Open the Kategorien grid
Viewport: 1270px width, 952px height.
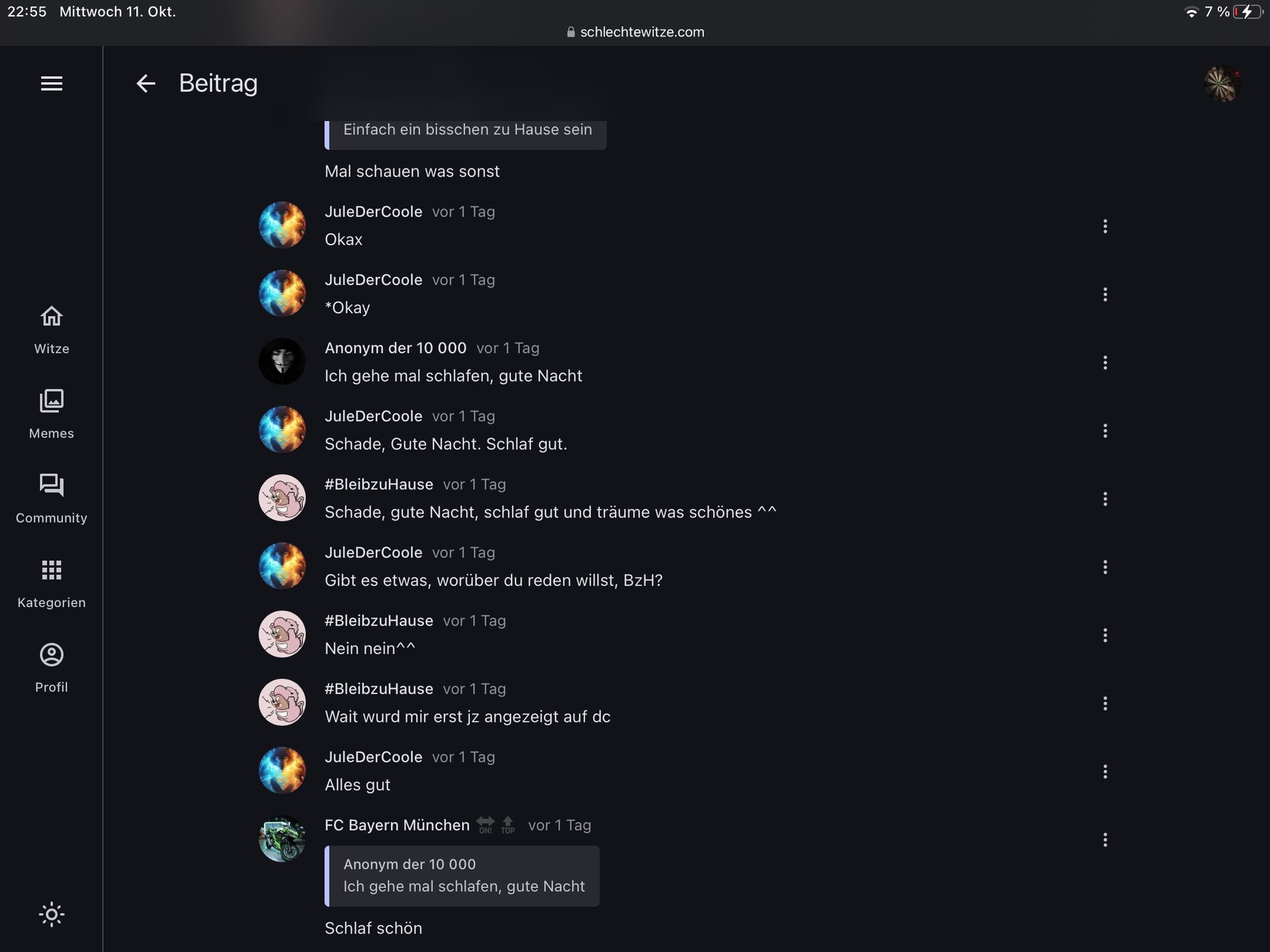(52, 584)
